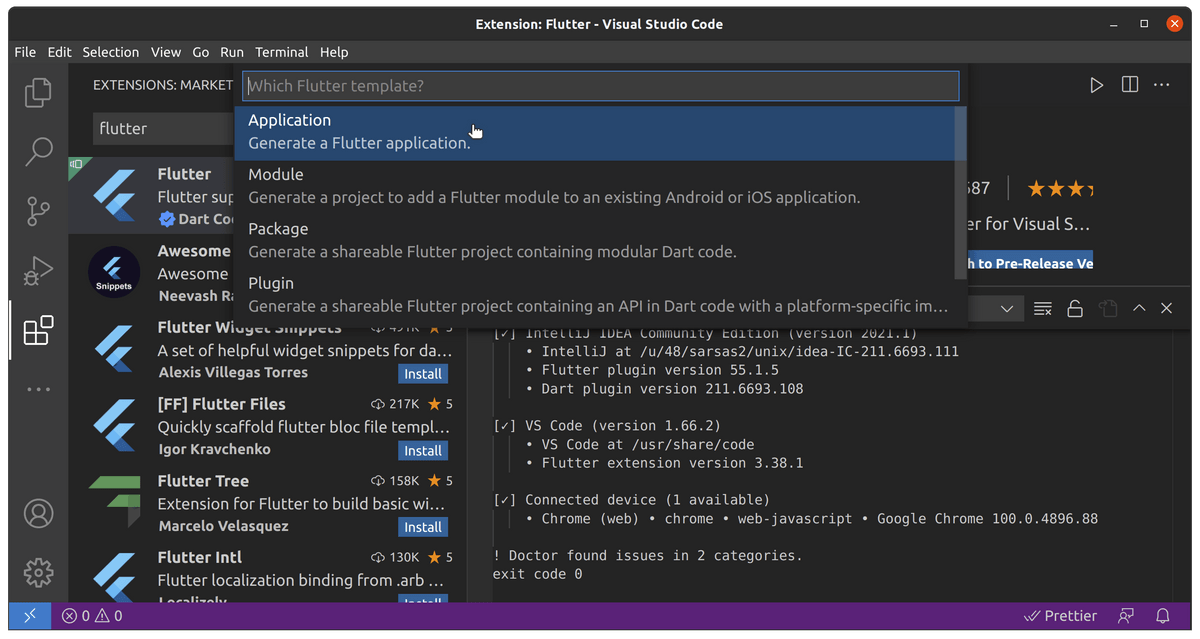The height and width of the screenshot is (639, 1200).
Task: Choose the Package template option
Action: [x=595, y=240]
